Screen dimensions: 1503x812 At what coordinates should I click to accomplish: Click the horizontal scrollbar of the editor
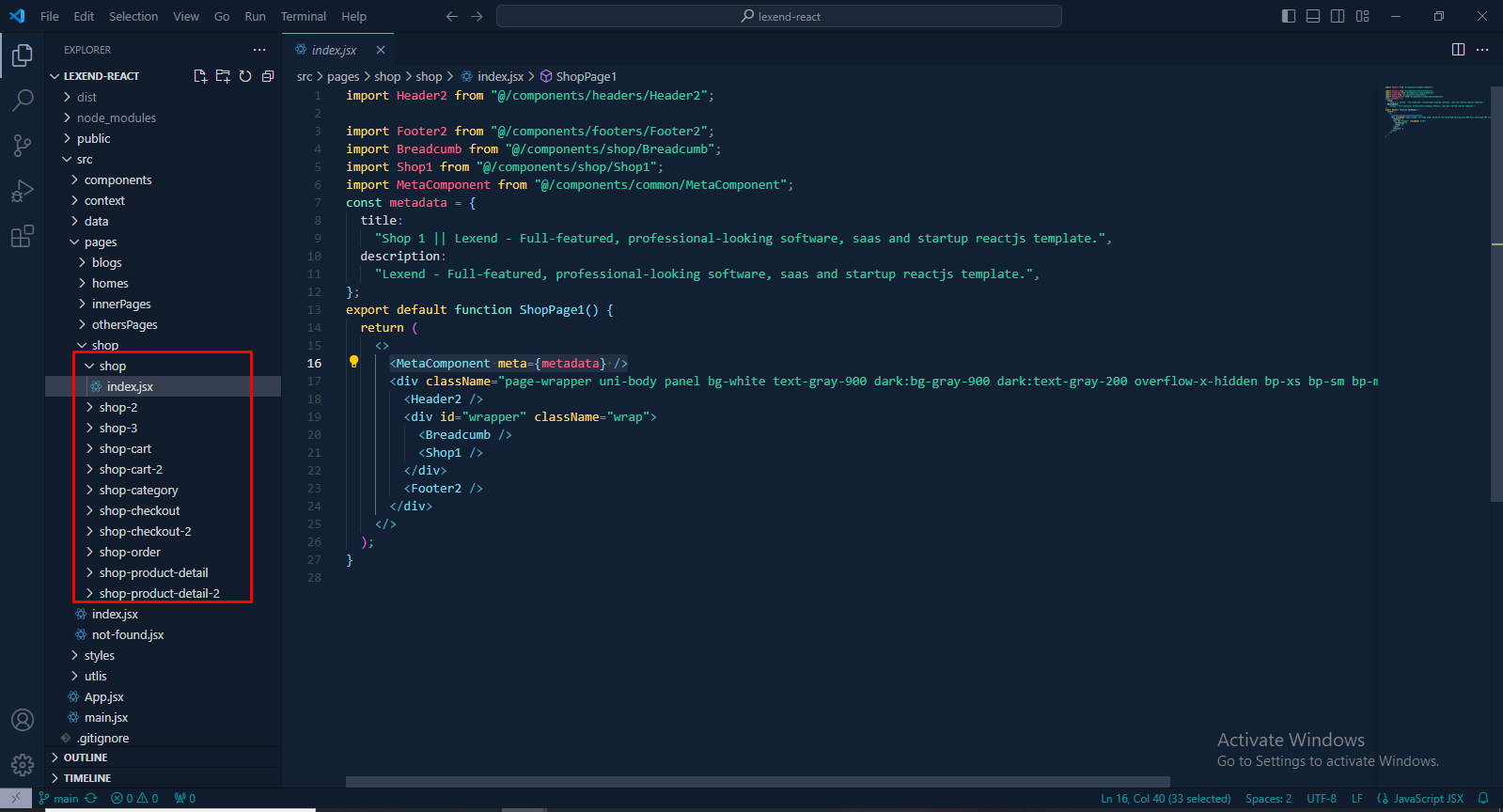(x=758, y=781)
